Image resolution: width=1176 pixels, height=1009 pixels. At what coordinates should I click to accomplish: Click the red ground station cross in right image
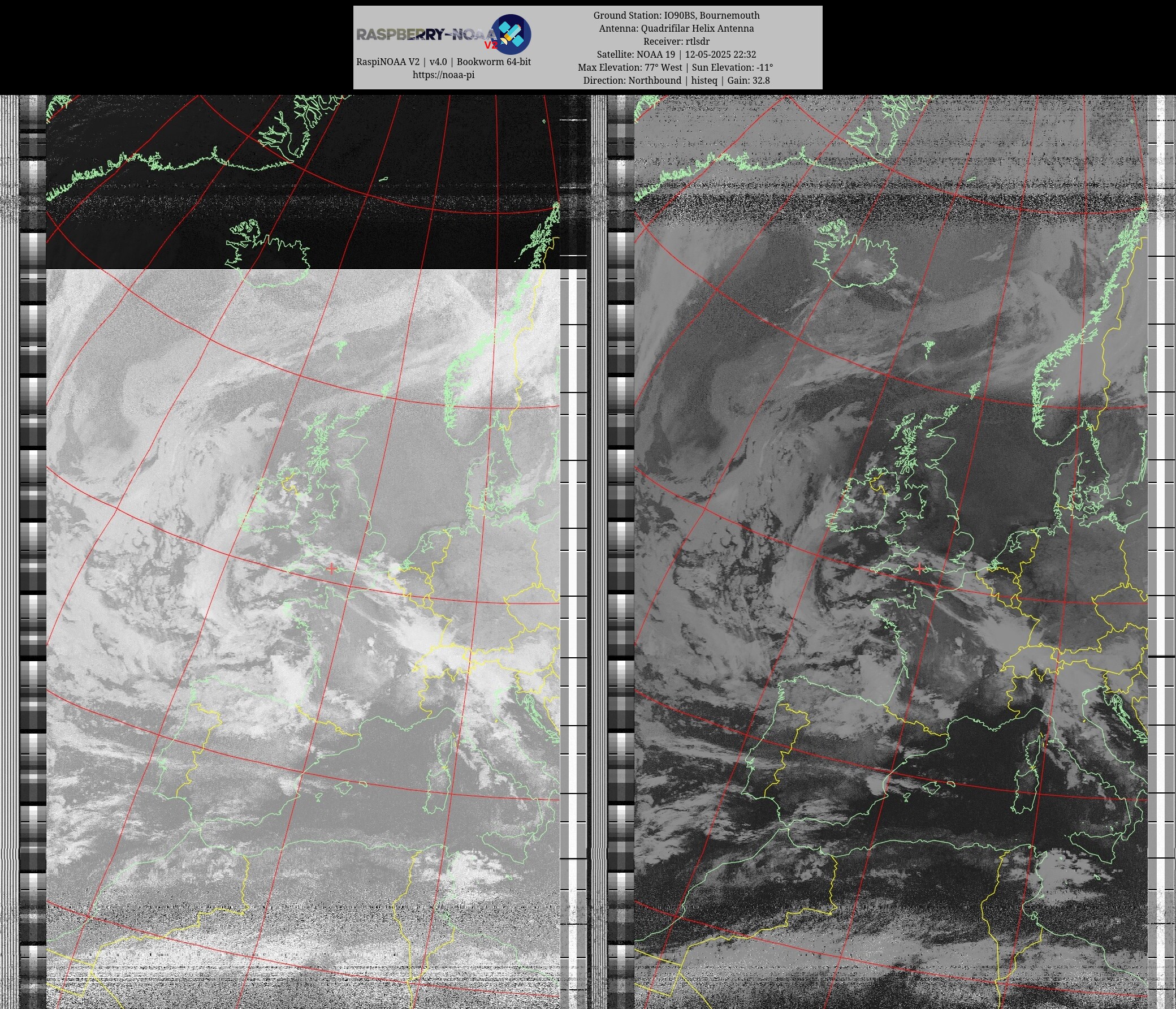(919, 568)
